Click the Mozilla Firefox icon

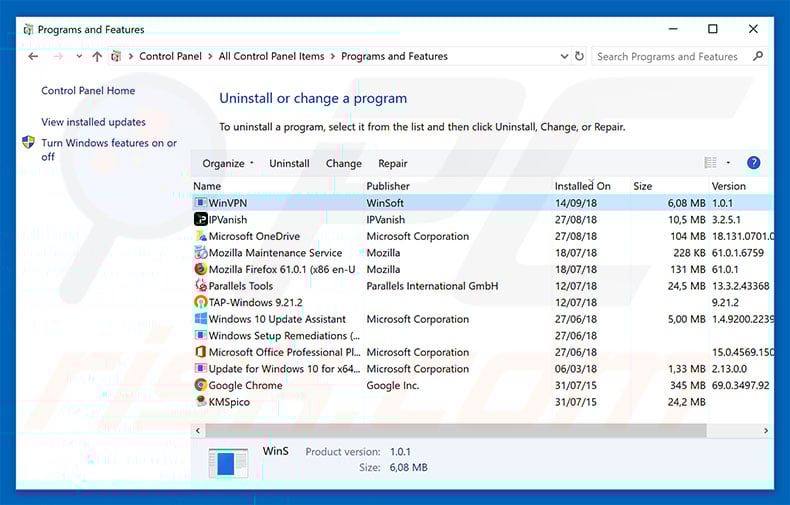click(201, 269)
